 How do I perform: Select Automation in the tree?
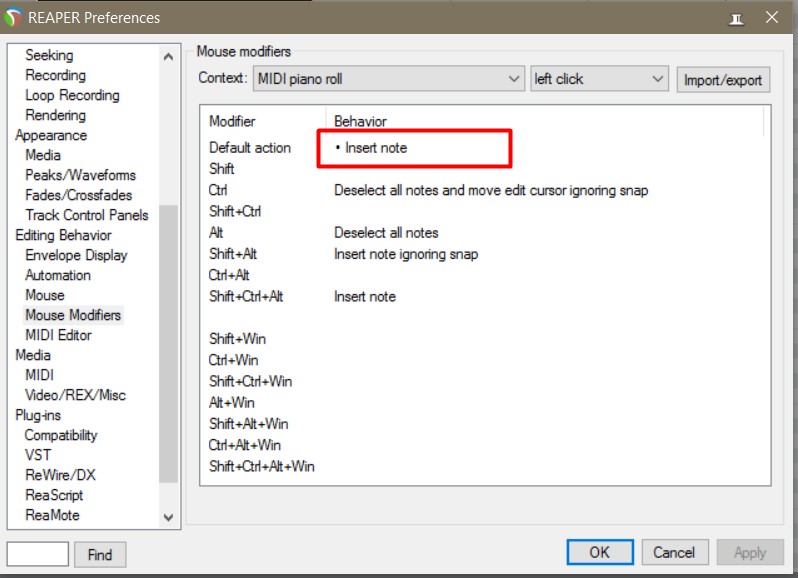58,275
